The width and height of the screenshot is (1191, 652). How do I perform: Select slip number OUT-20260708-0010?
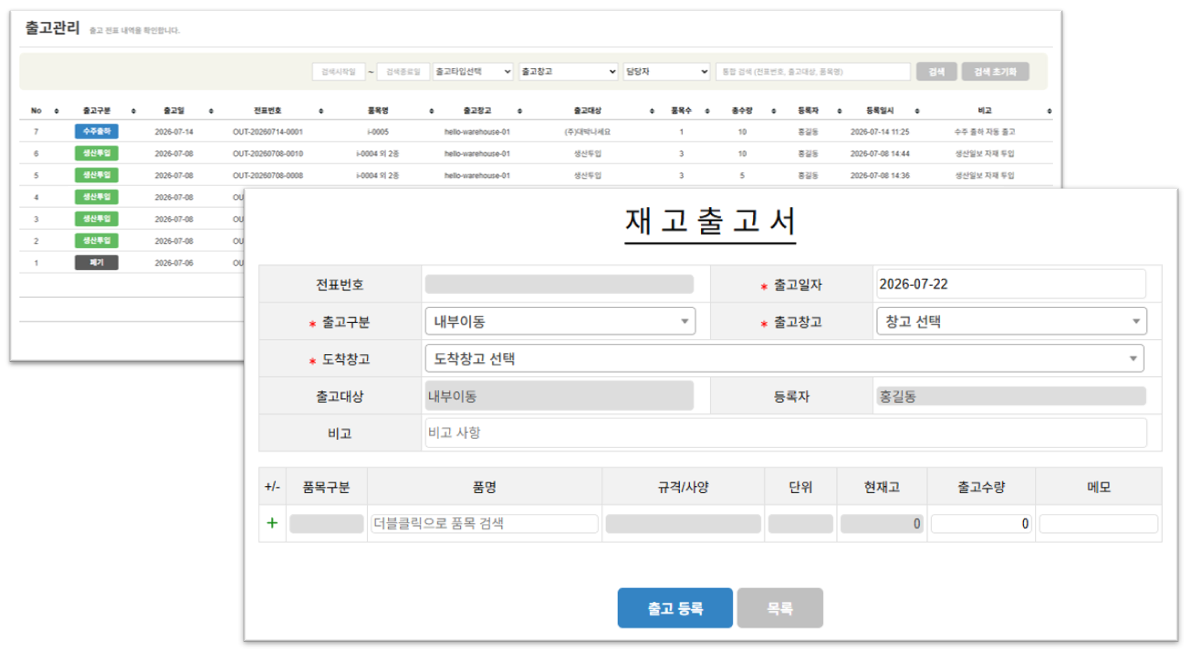267,154
